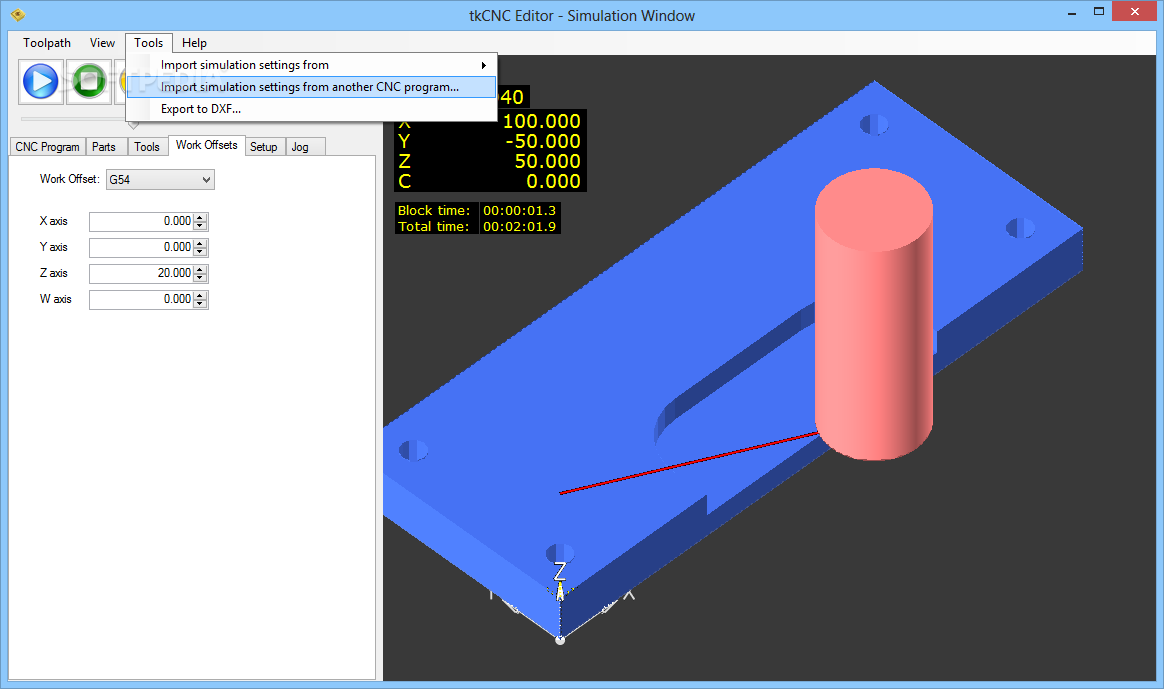Go to the Setup tab
The image size is (1164, 689).
[264, 147]
